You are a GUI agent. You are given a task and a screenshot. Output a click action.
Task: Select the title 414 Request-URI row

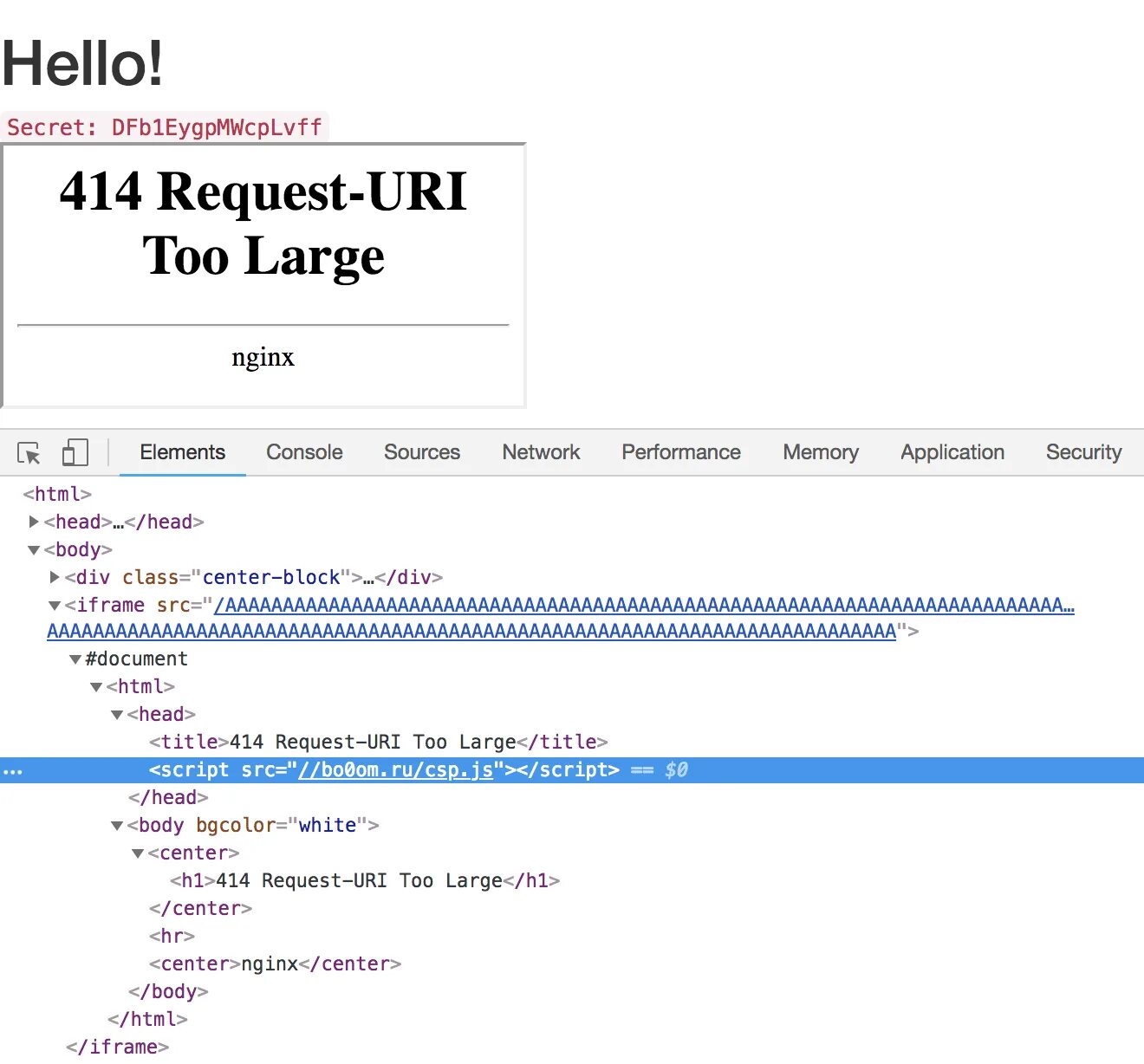(x=378, y=742)
